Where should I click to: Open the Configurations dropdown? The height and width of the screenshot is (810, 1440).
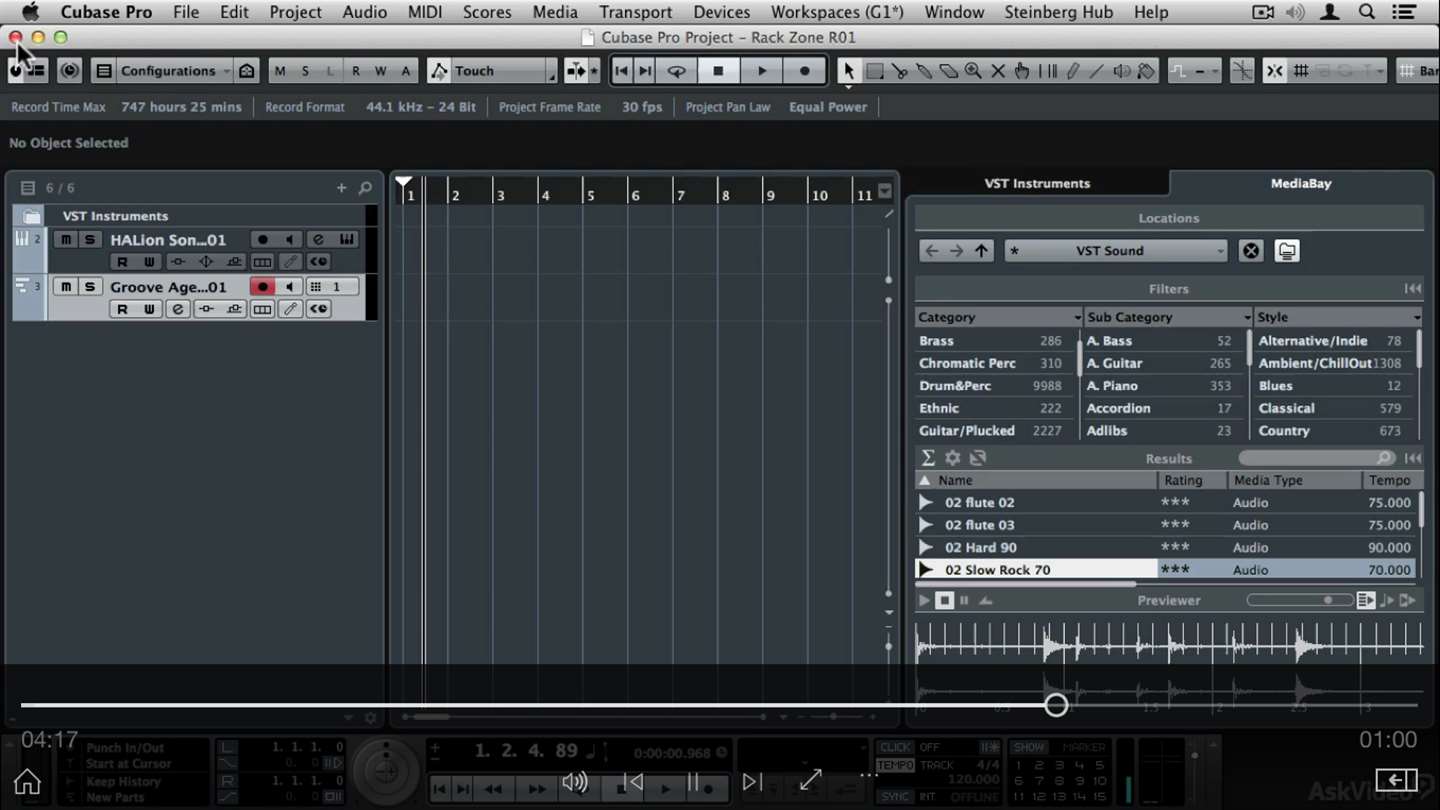coord(175,71)
